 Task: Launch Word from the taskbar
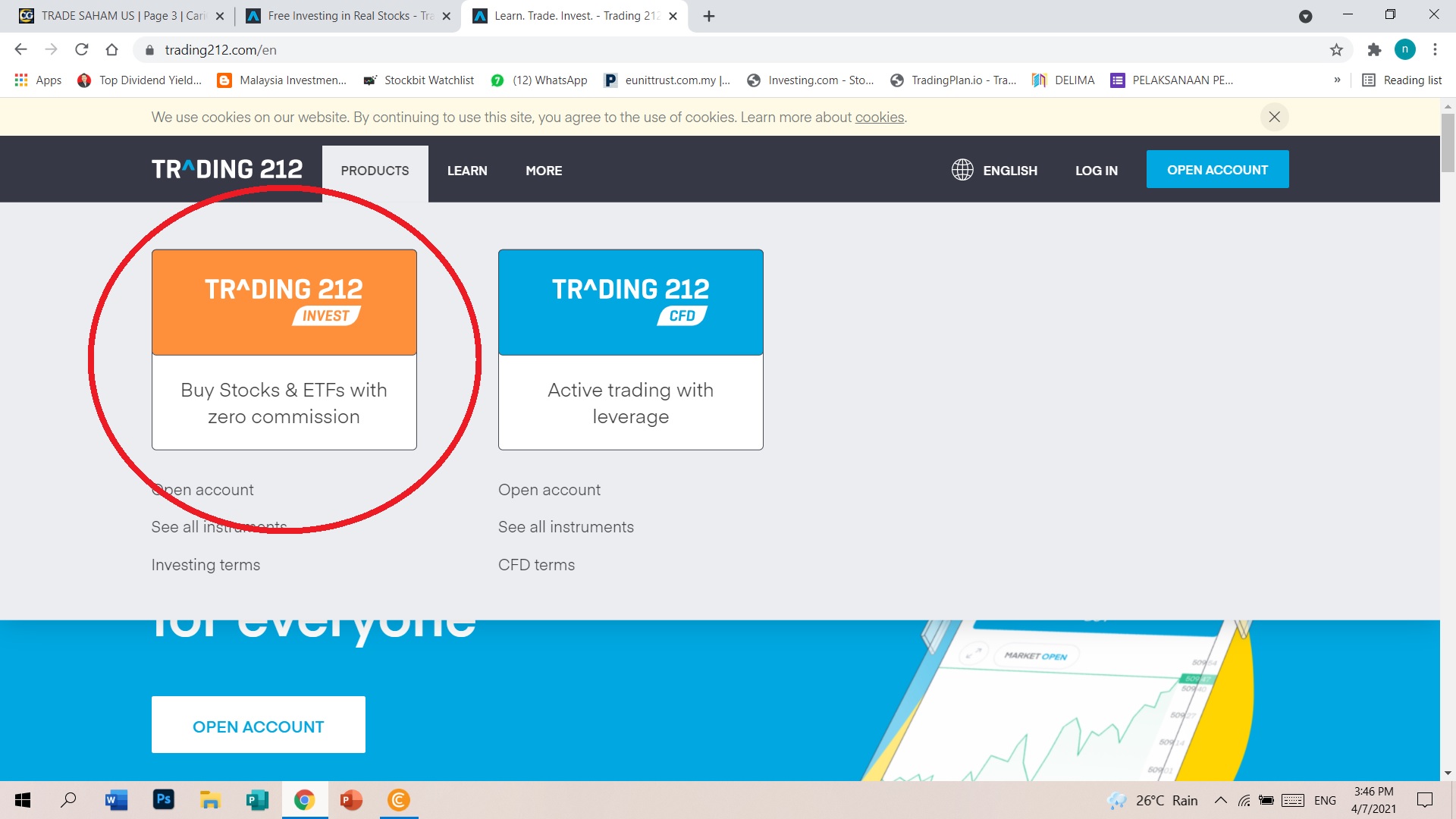[x=116, y=800]
